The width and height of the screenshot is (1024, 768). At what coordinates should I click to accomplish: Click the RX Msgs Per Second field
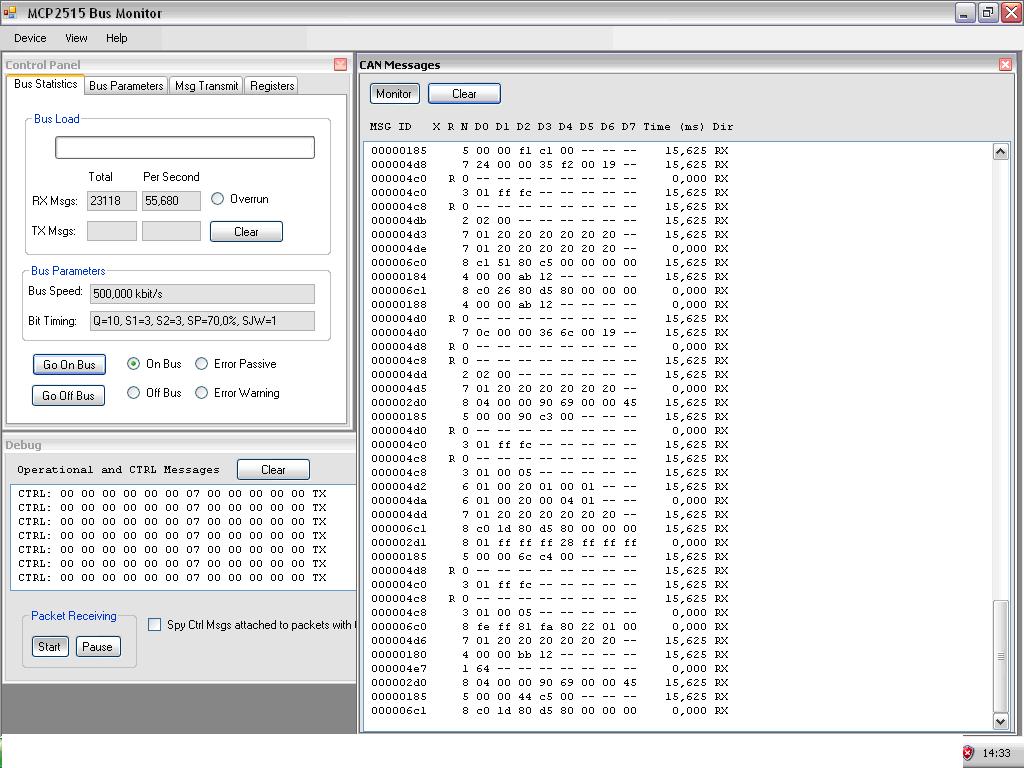tap(171, 200)
